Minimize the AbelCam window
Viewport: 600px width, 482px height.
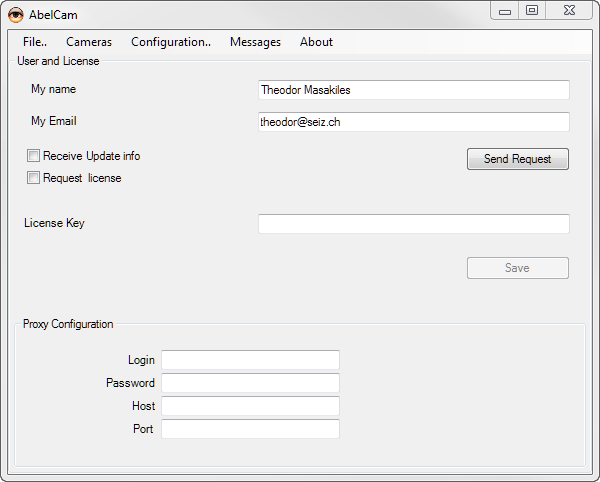click(x=505, y=11)
